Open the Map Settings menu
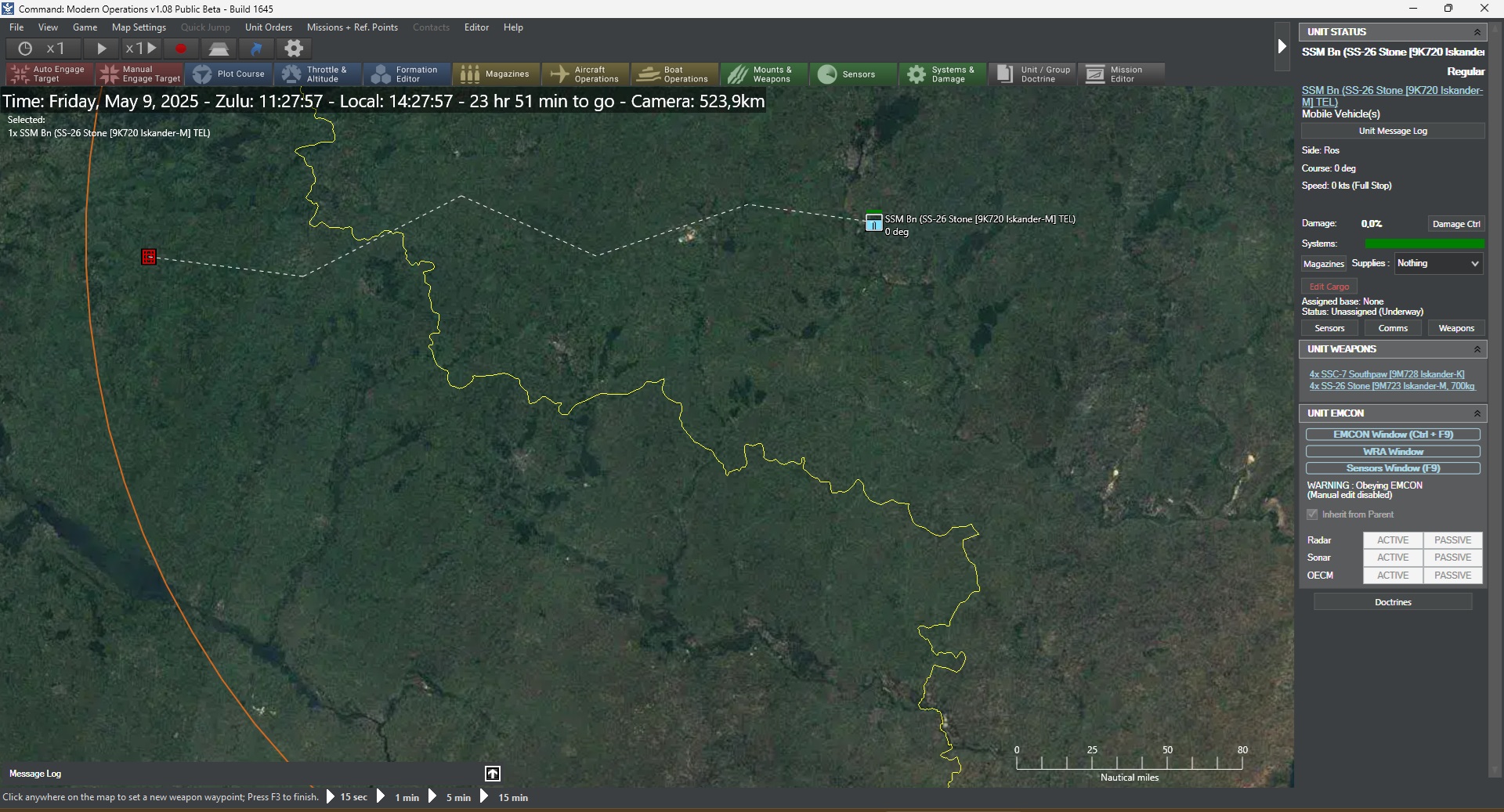Image resolution: width=1504 pixels, height=812 pixels. [x=139, y=27]
